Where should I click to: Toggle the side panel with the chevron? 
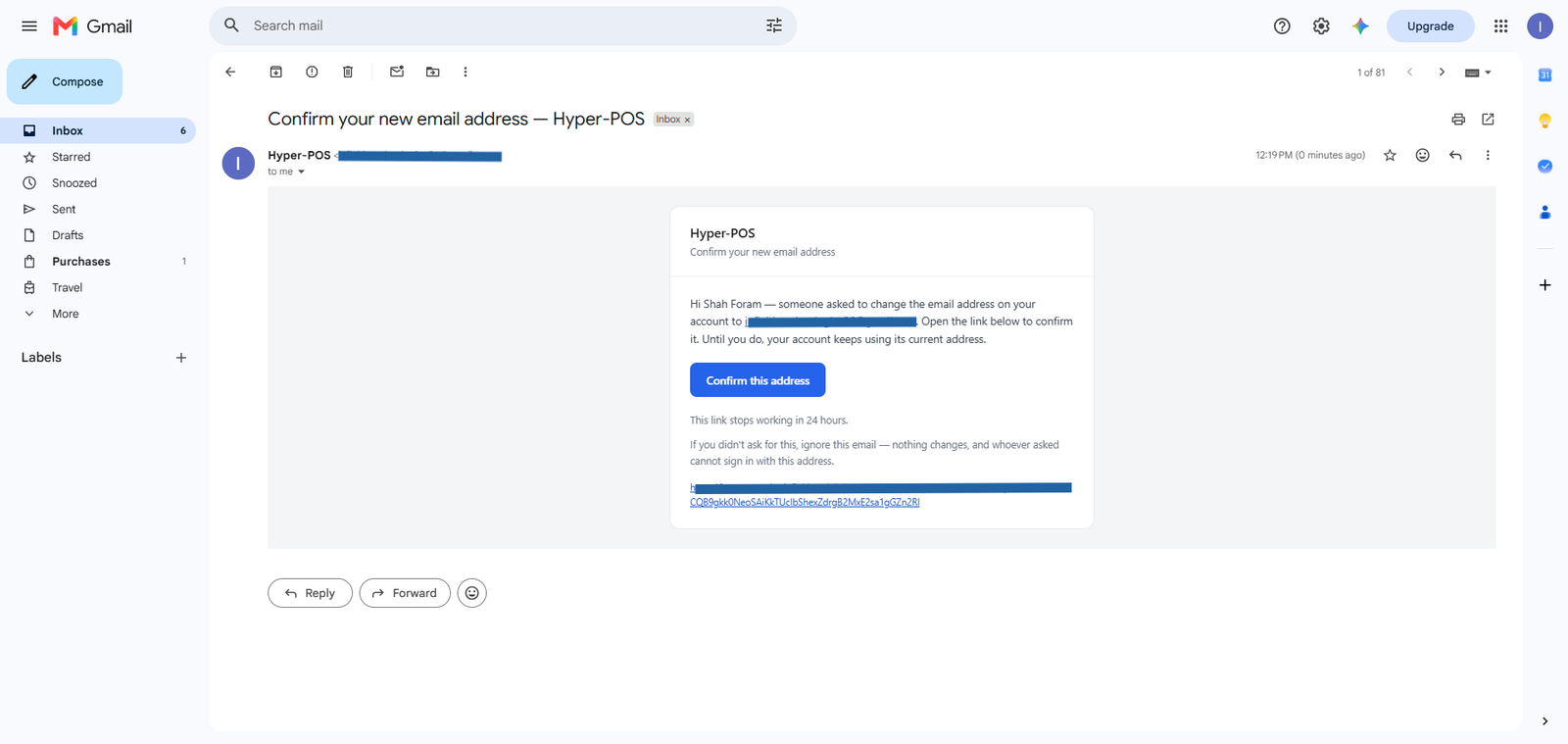pos(1544,721)
